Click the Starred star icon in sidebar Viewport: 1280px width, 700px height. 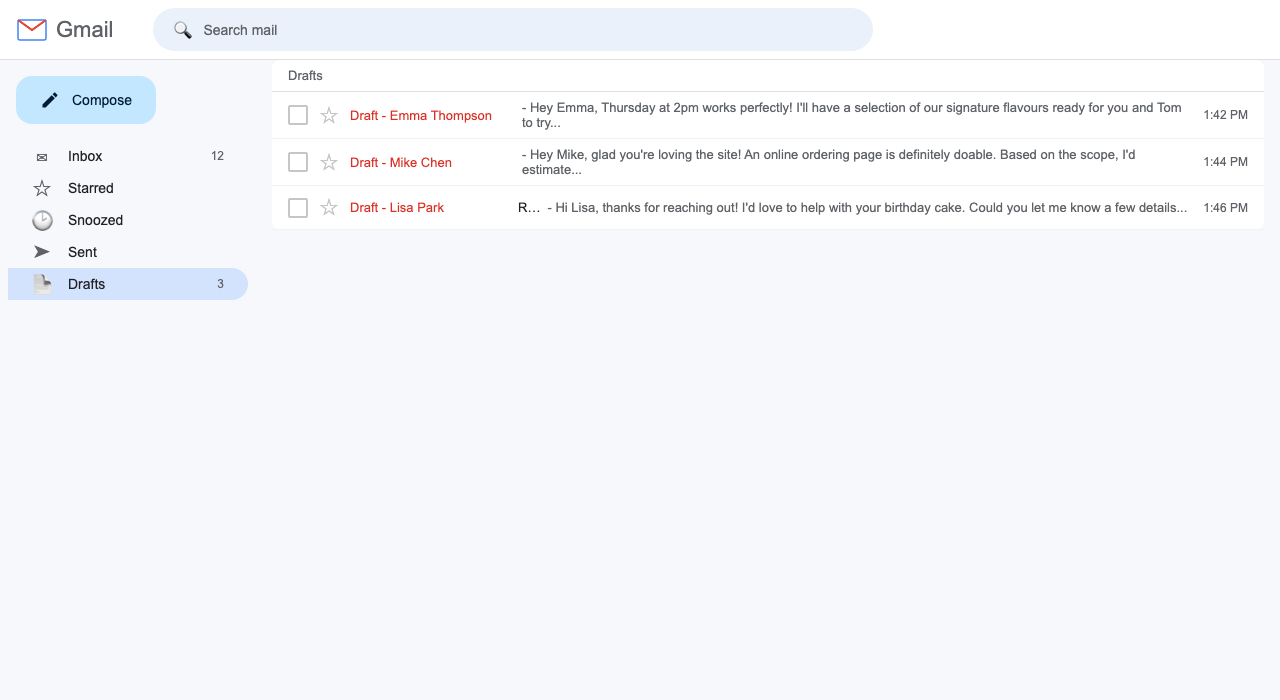[x=42, y=188]
